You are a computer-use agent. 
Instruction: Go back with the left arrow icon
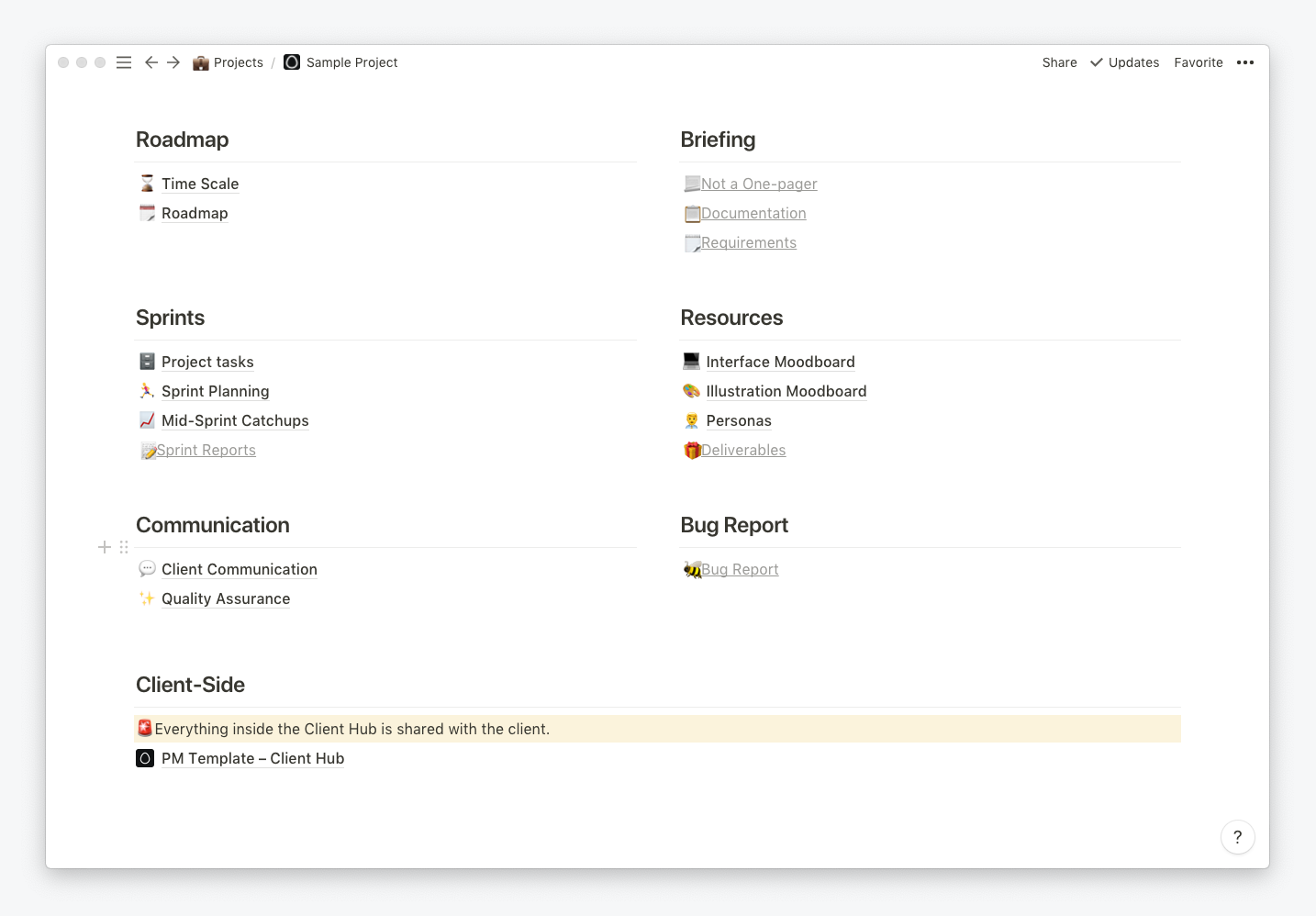click(151, 62)
